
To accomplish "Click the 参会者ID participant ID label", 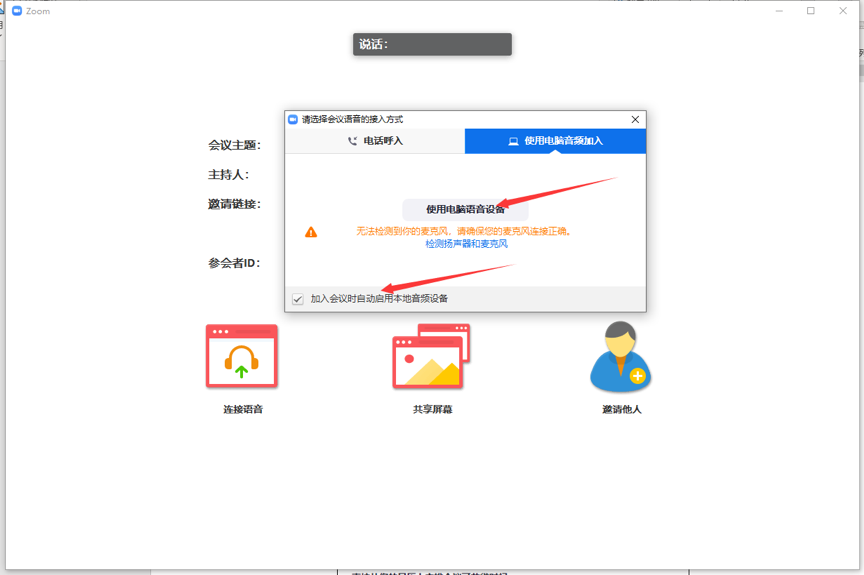I will coord(234,263).
